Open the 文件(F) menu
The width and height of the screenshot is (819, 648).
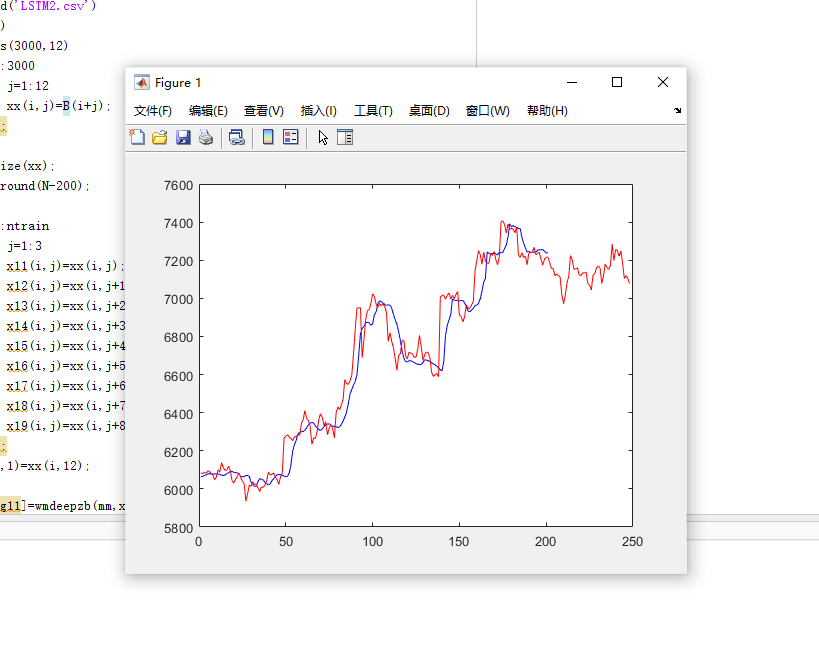coord(153,111)
